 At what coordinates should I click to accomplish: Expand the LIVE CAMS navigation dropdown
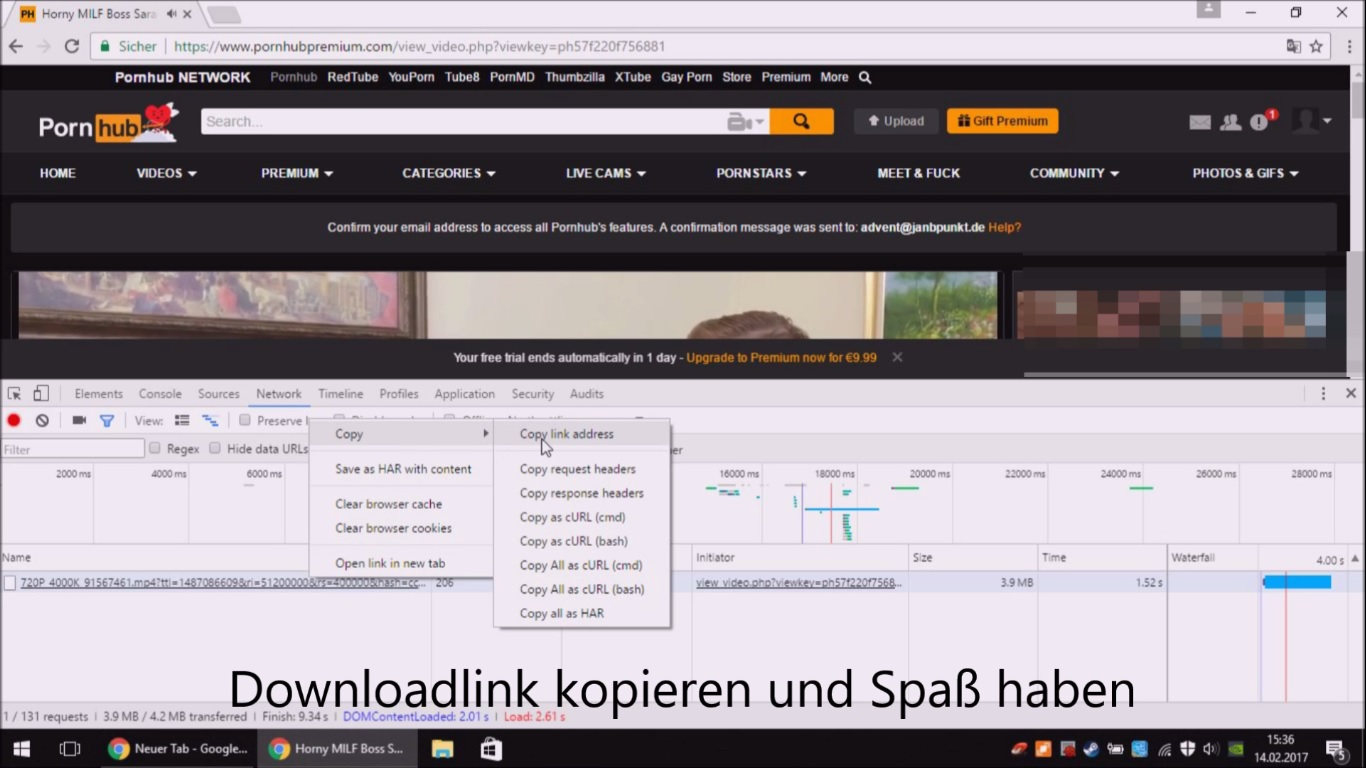(x=606, y=173)
